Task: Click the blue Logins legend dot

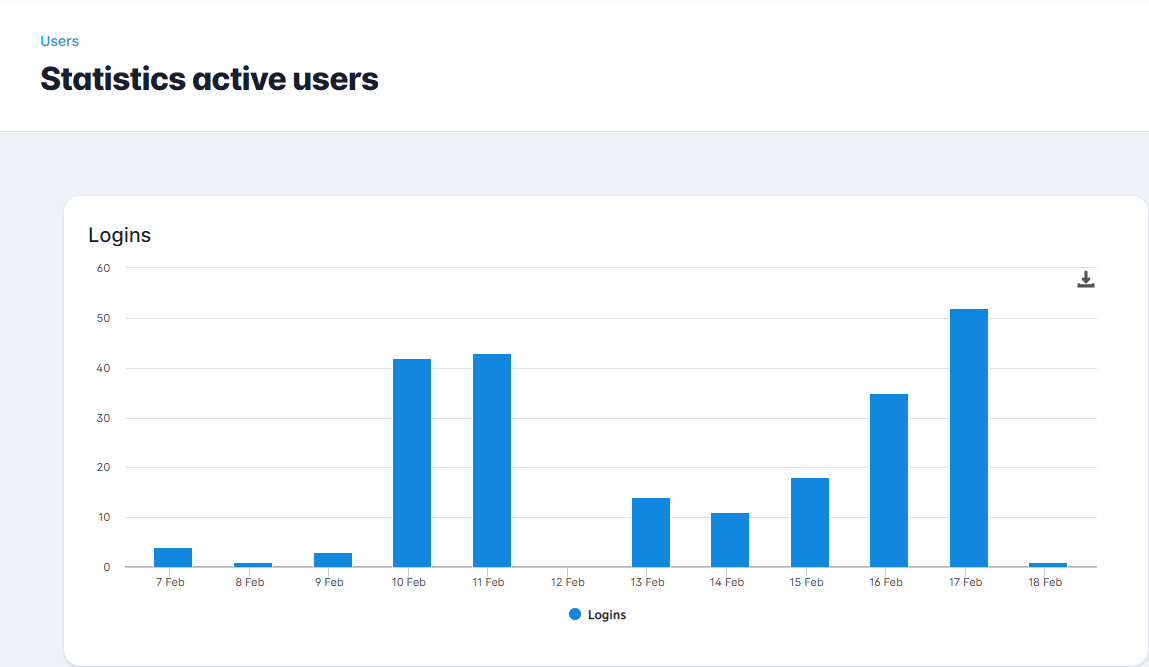Action: click(575, 615)
